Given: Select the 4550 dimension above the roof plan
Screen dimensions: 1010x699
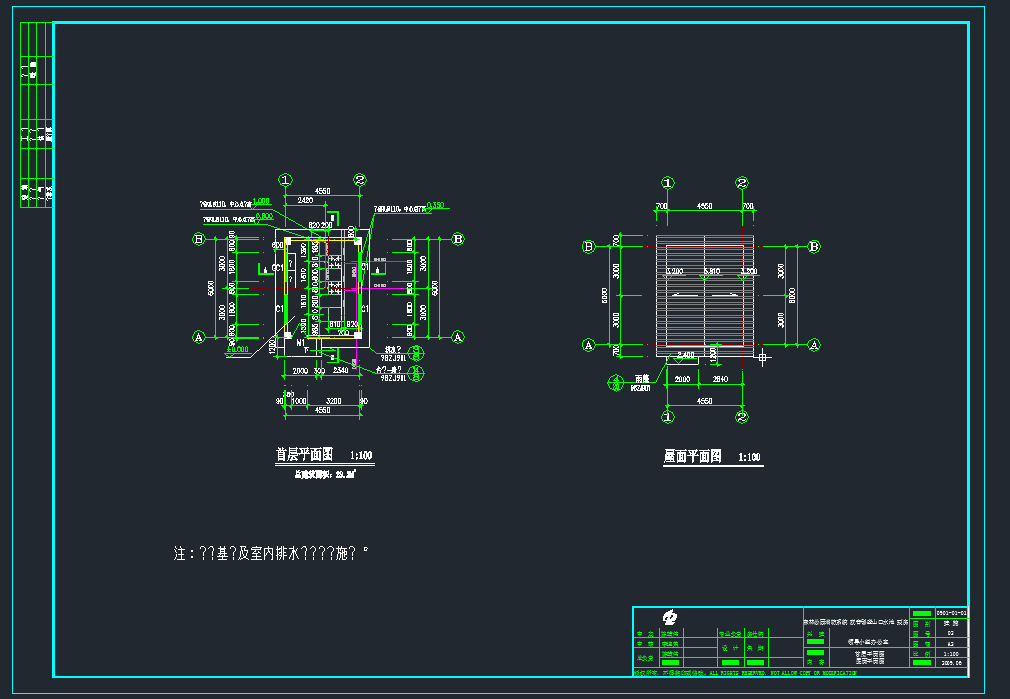Looking at the screenshot, I should click(x=704, y=206).
